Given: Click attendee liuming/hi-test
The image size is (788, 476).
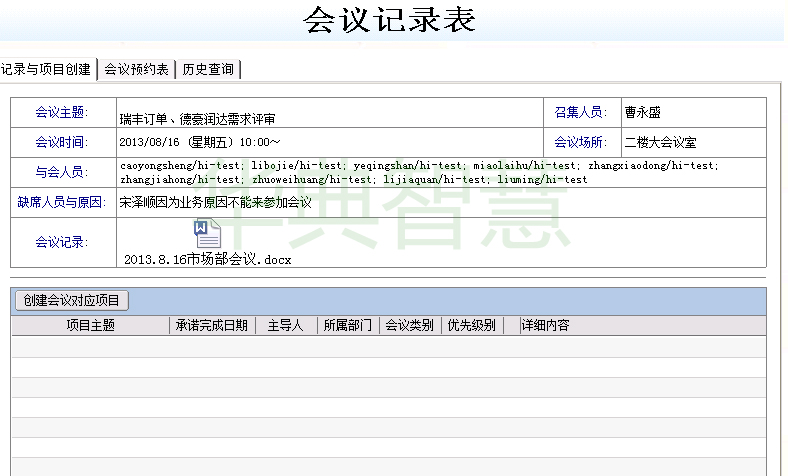Looking at the screenshot, I should [542, 179].
